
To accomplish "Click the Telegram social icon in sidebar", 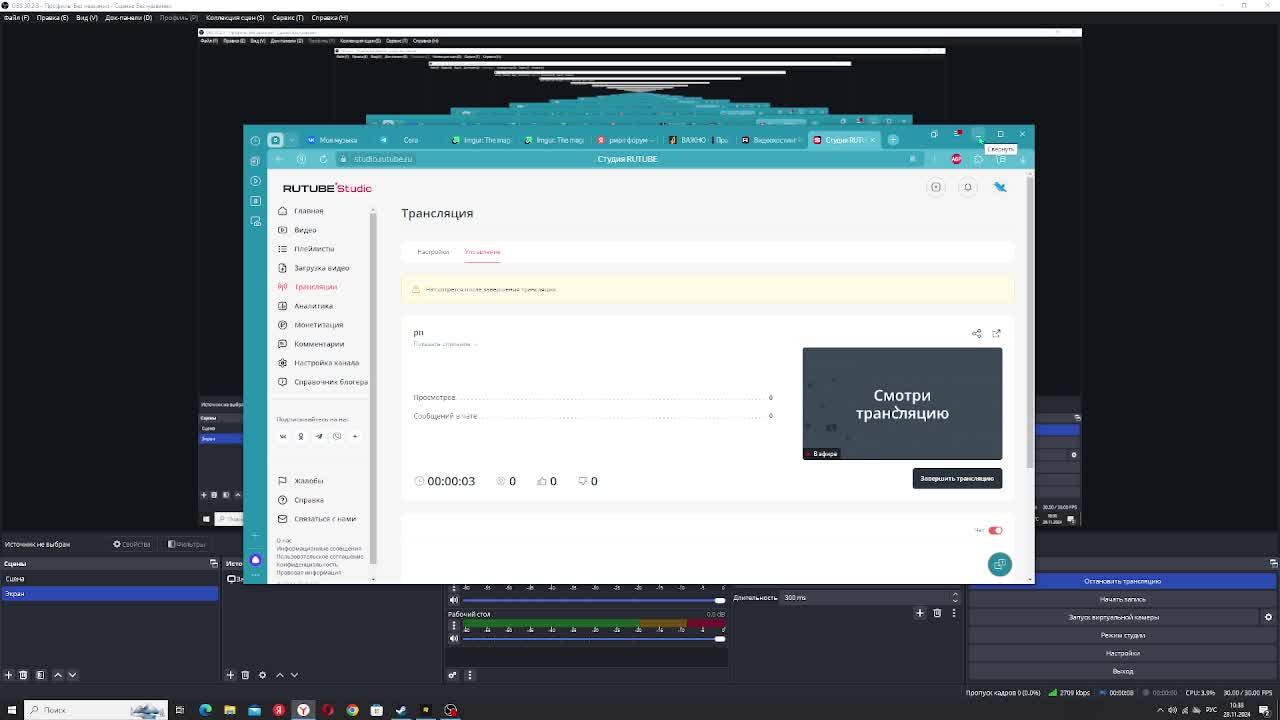I will [x=319, y=436].
